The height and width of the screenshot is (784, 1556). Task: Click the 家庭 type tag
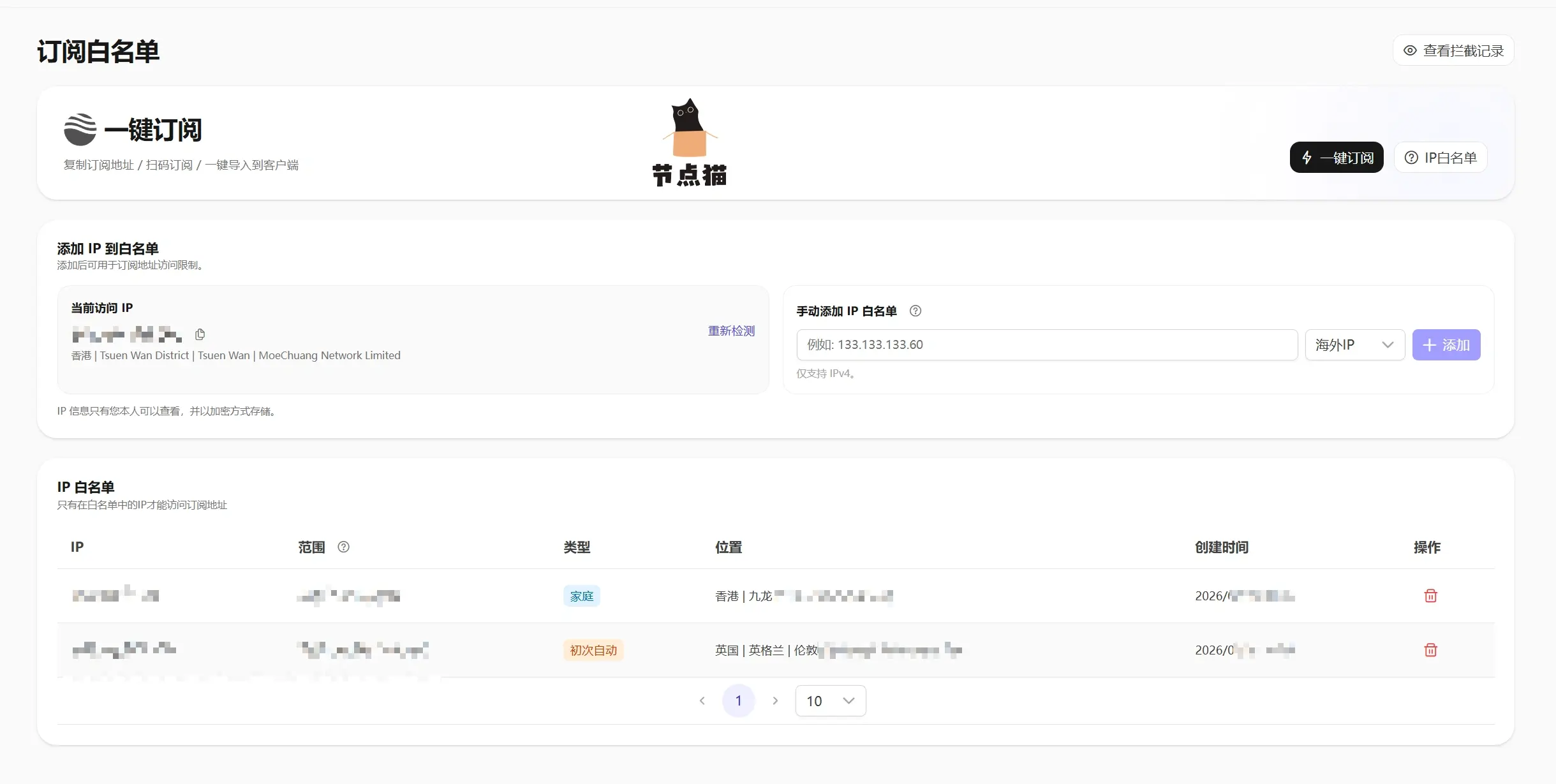(x=581, y=596)
